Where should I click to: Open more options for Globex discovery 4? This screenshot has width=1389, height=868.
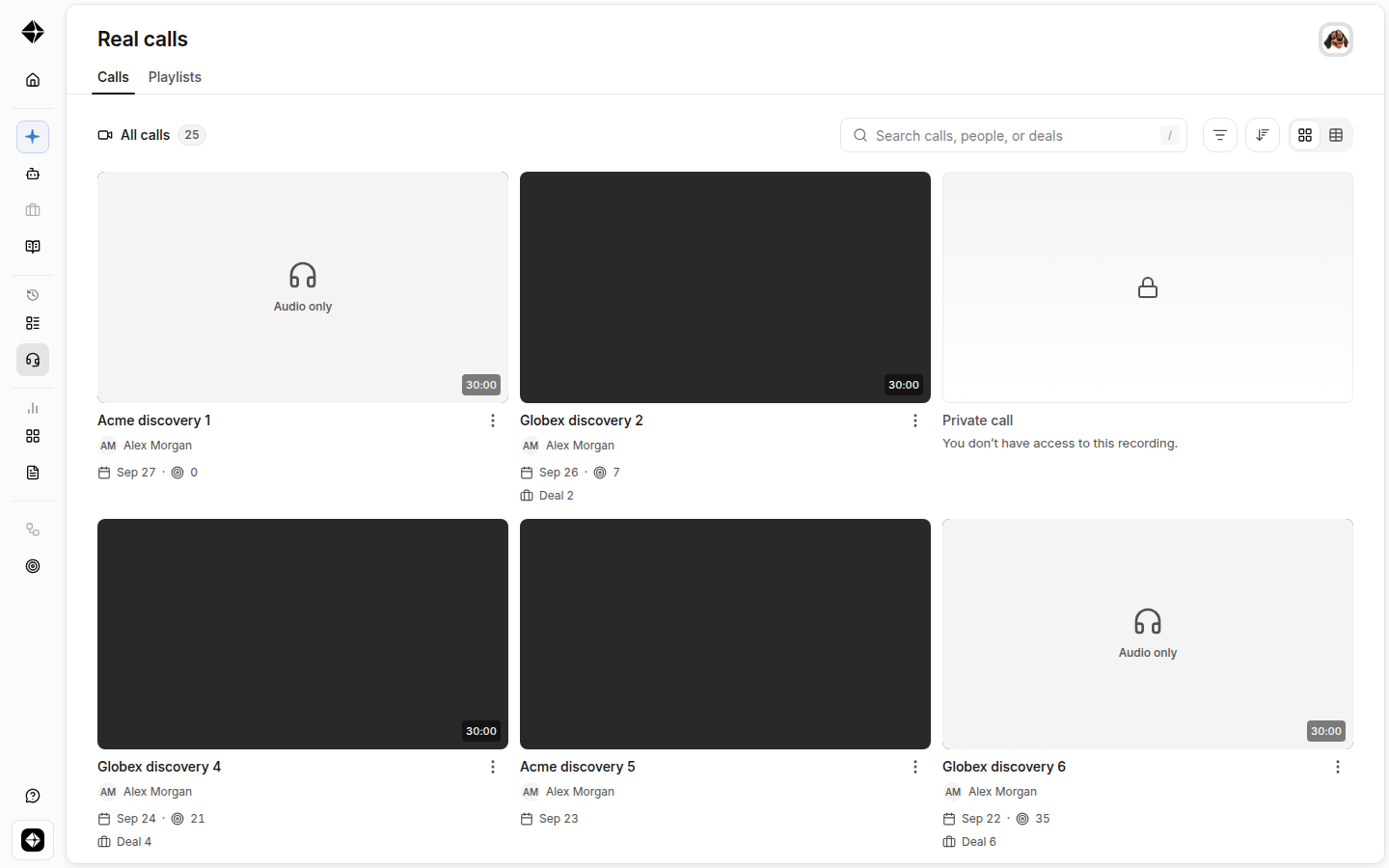[493, 767]
